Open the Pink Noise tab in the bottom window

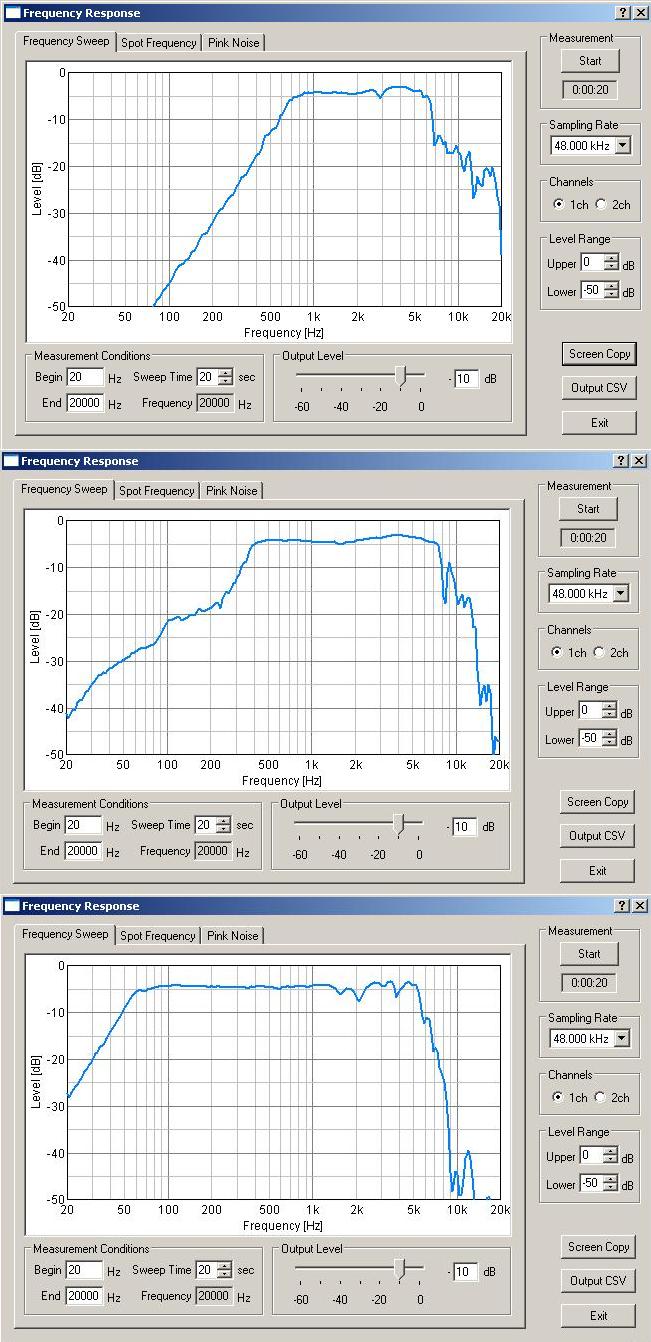[x=232, y=936]
